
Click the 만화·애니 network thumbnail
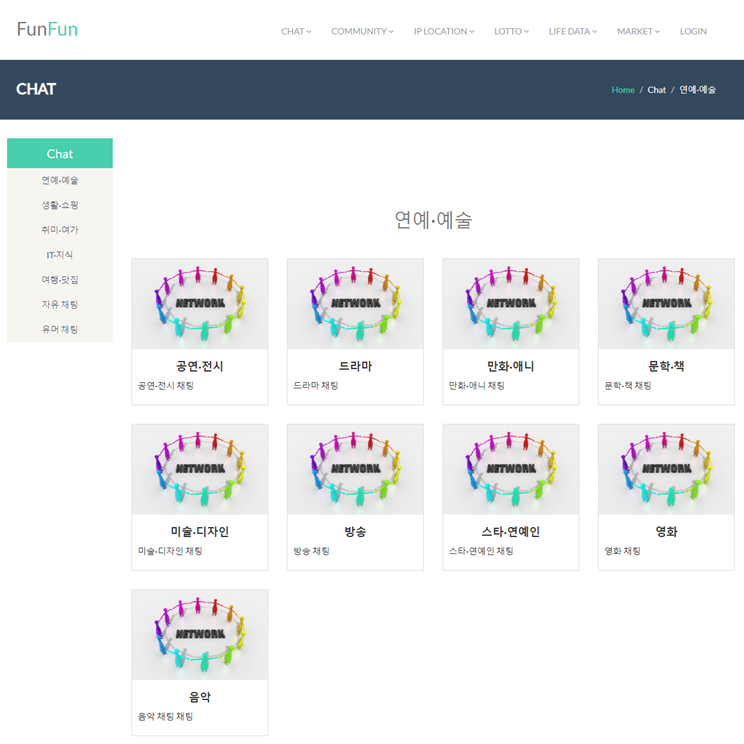tap(511, 304)
